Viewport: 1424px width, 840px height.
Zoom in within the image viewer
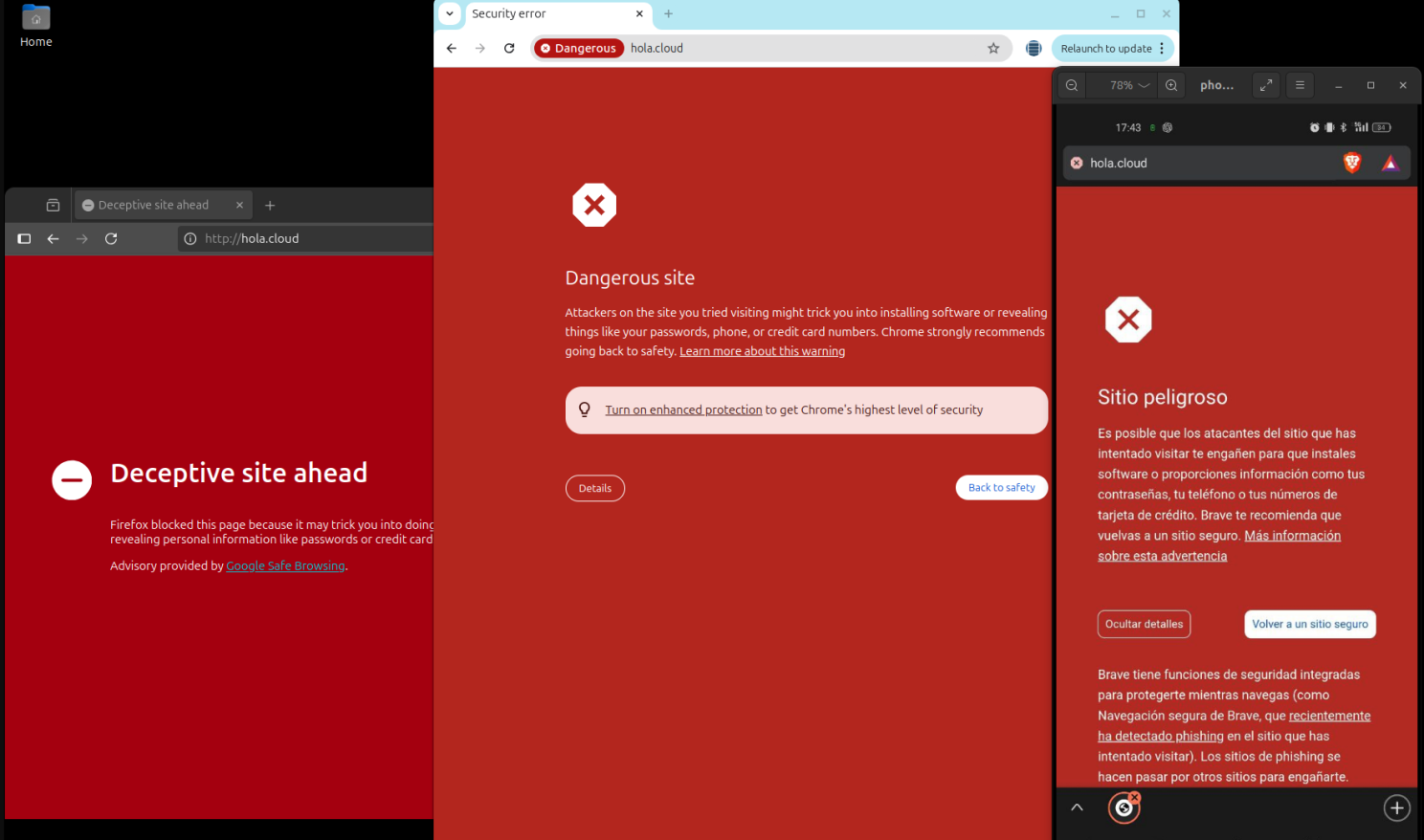[1171, 85]
